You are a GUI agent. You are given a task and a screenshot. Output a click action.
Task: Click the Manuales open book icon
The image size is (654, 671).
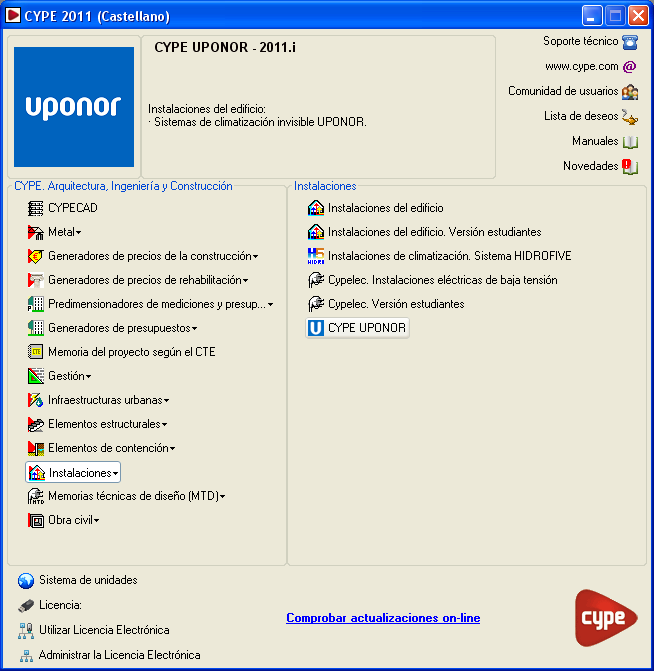(630, 142)
